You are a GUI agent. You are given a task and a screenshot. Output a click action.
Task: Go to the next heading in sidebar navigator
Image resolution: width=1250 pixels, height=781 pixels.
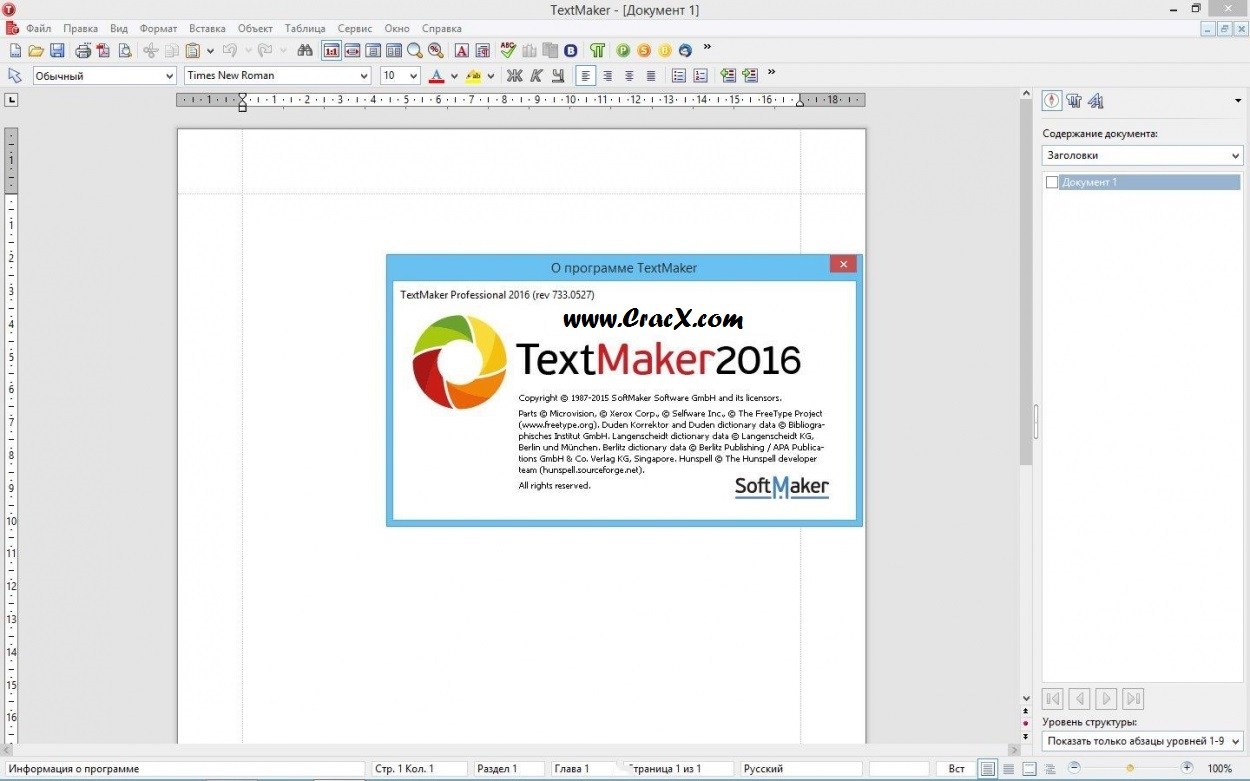pos(1106,699)
